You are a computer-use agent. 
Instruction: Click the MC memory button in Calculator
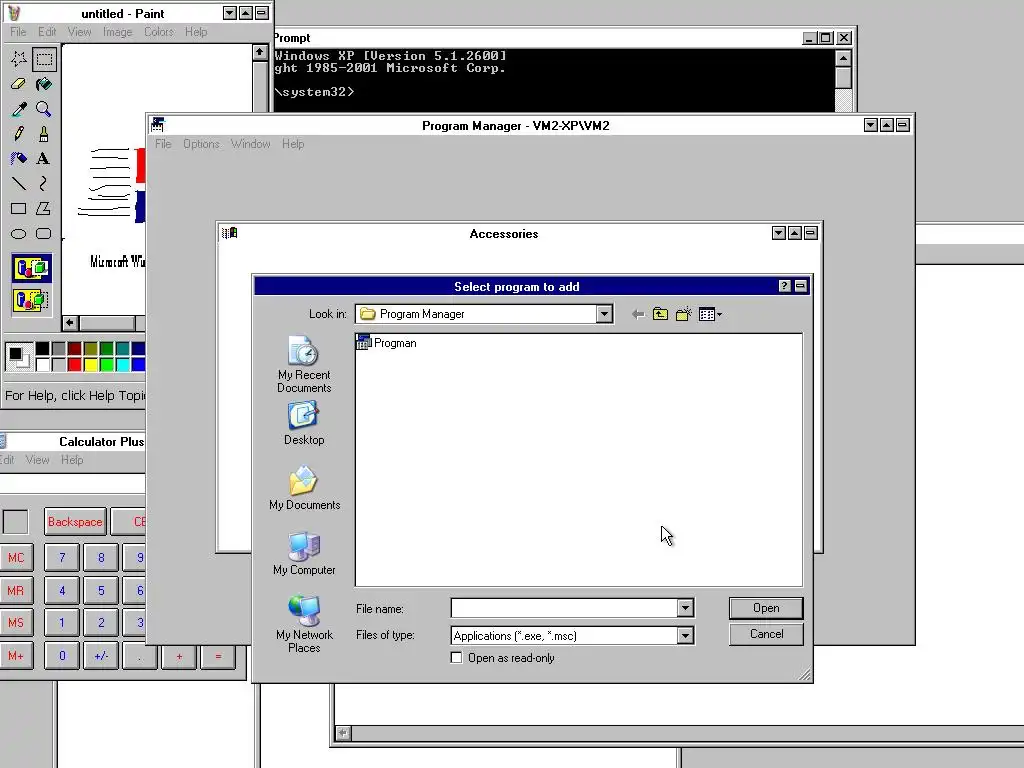16,558
